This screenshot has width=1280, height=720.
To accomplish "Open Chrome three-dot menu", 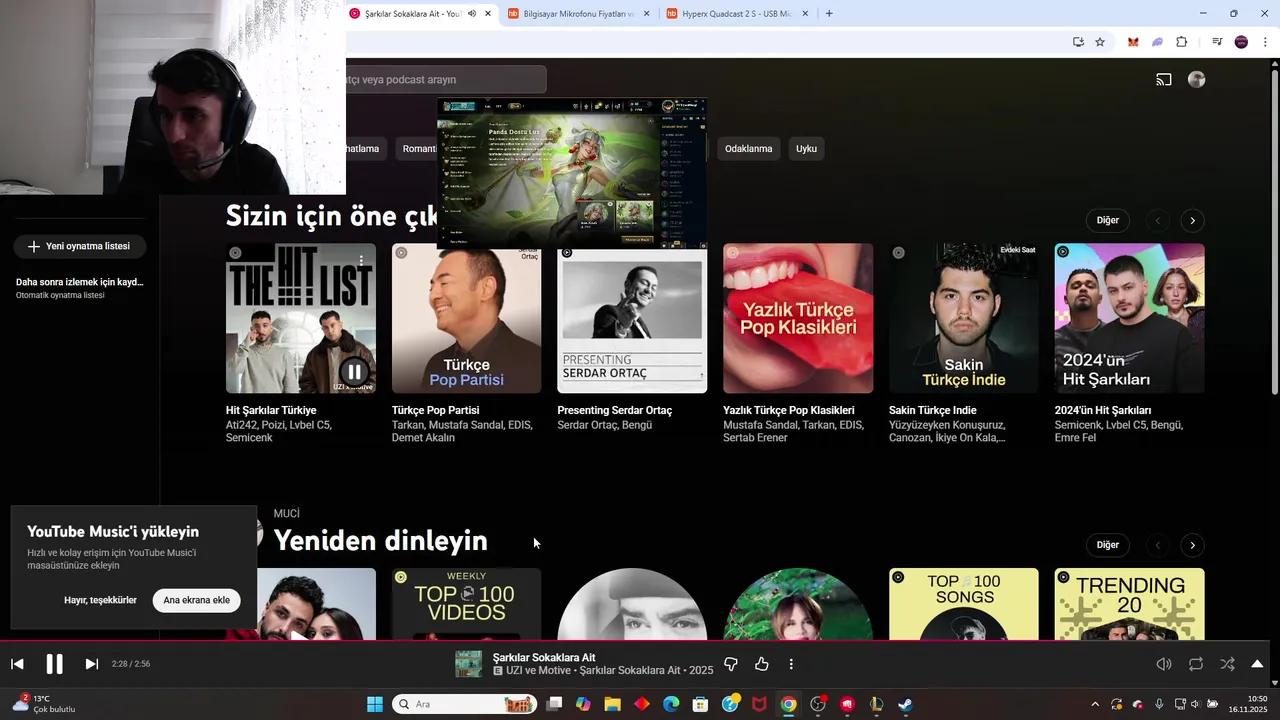I will click(x=1265, y=42).
